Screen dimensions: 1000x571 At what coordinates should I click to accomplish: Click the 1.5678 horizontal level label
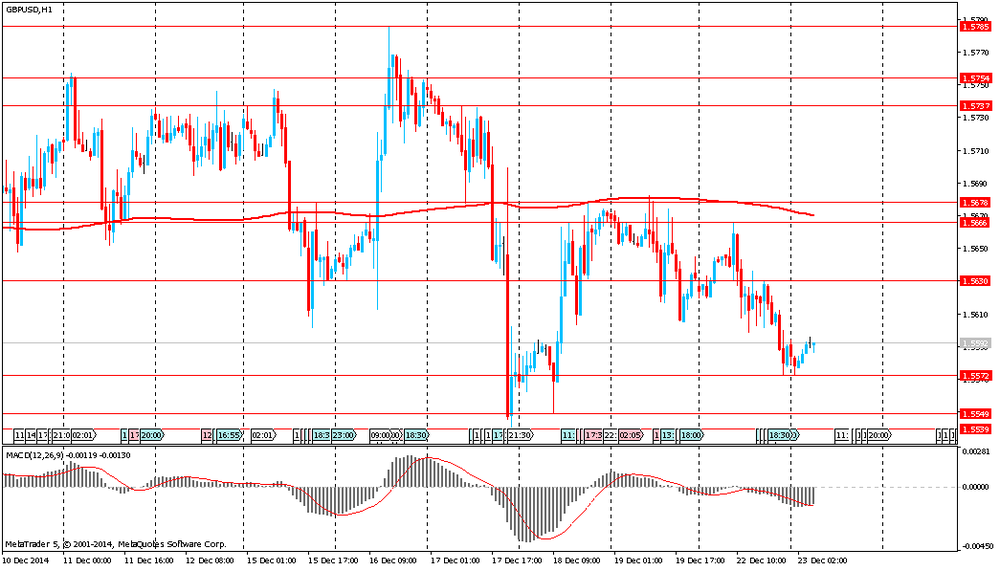click(975, 203)
